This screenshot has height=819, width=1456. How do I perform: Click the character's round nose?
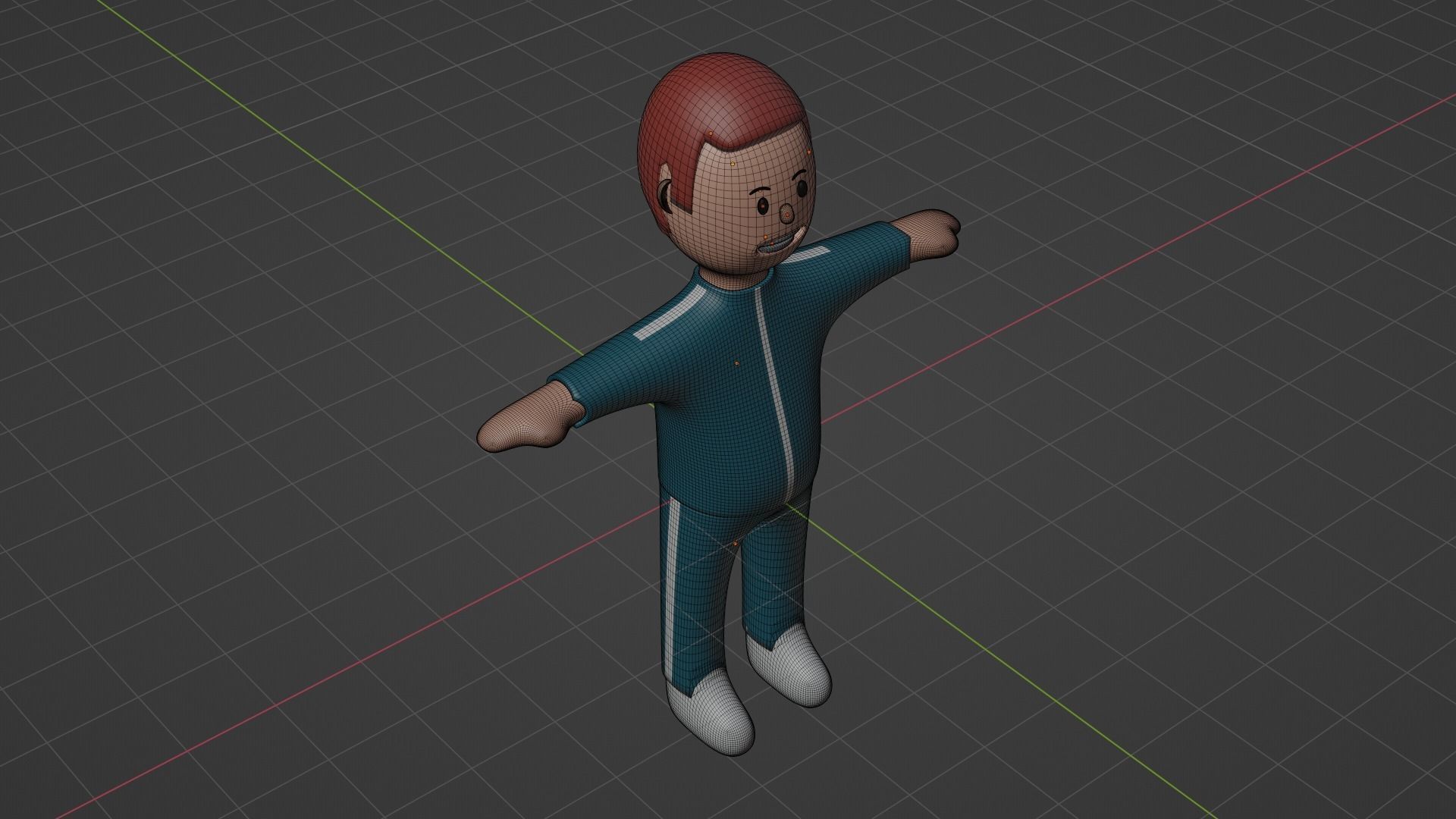coord(789,214)
